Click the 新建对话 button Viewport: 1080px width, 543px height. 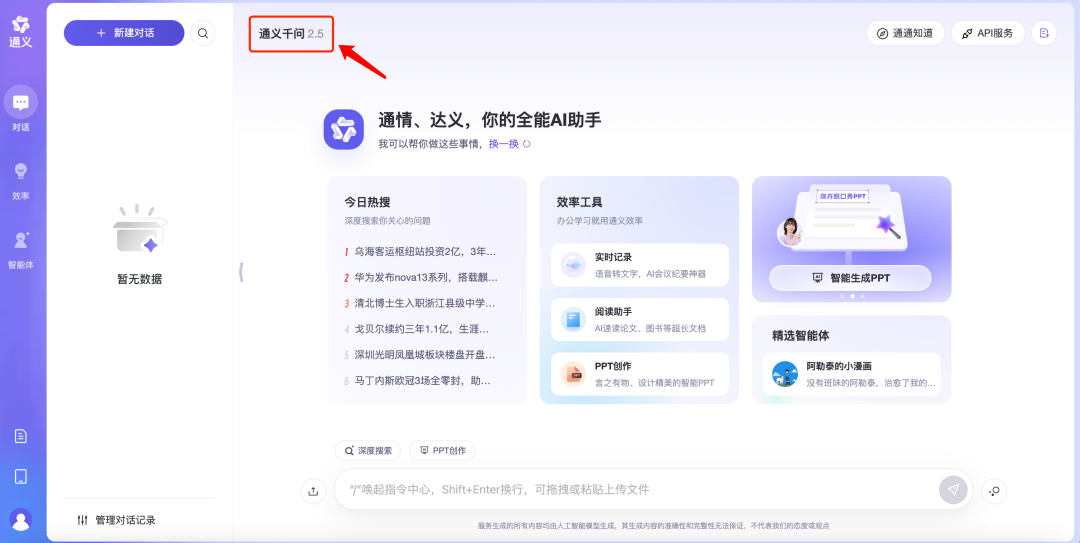pyautogui.click(x=124, y=33)
